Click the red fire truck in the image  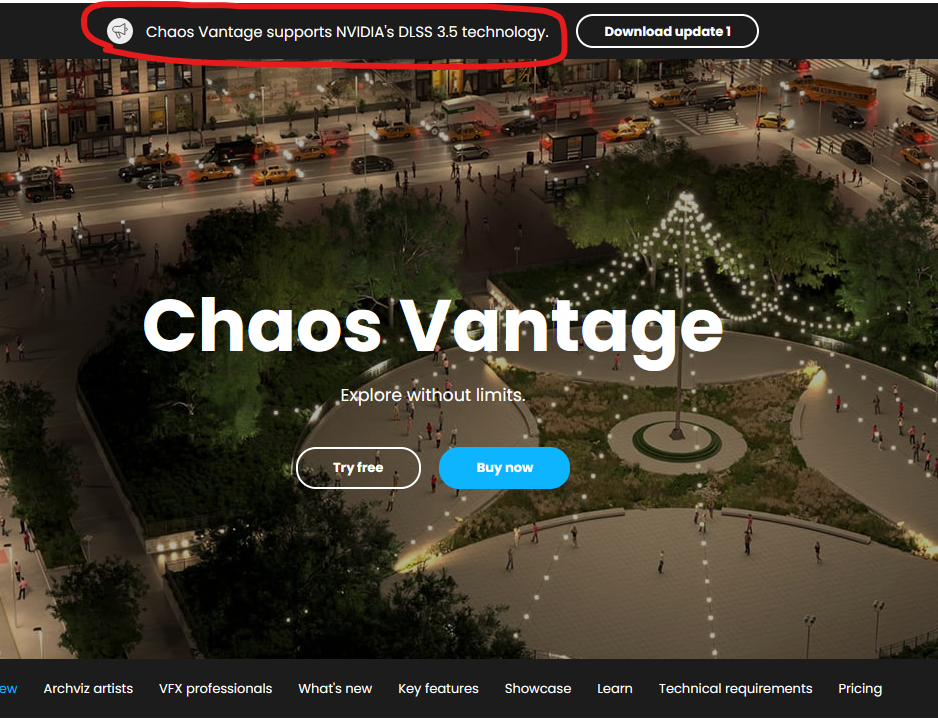(x=561, y=107)
